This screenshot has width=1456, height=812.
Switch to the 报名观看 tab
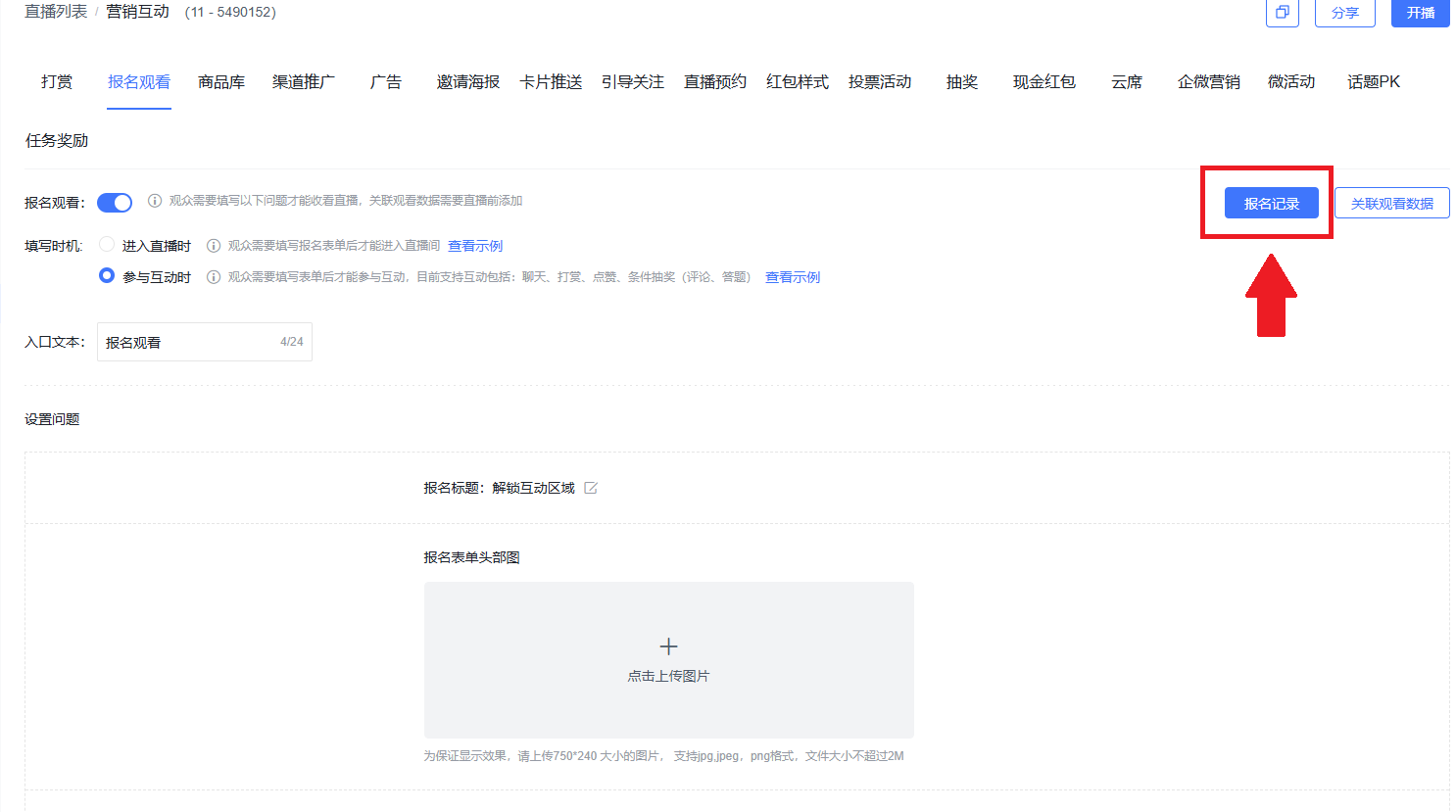tap(139, 82)
